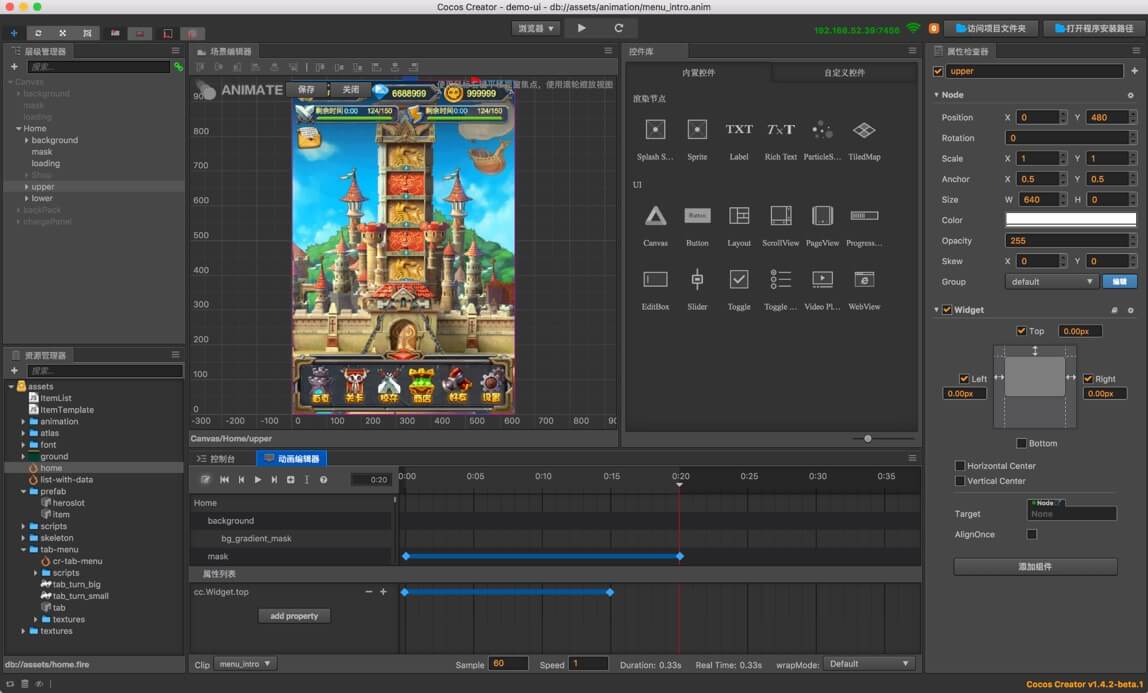
Task: Select the TiledMap node icon
Action: coord(864,130)
